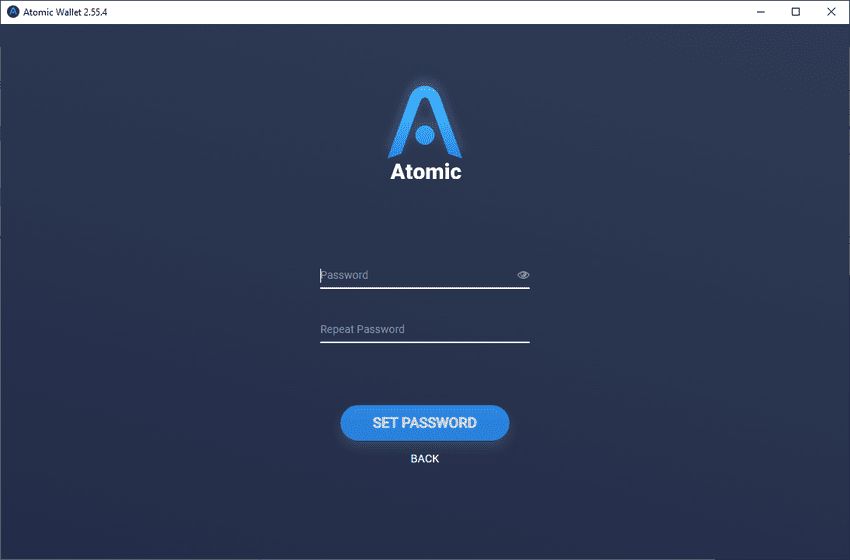Toggle password visibility with the eye icon
This screenshot has width=850, height=560.
coord(523,275)
